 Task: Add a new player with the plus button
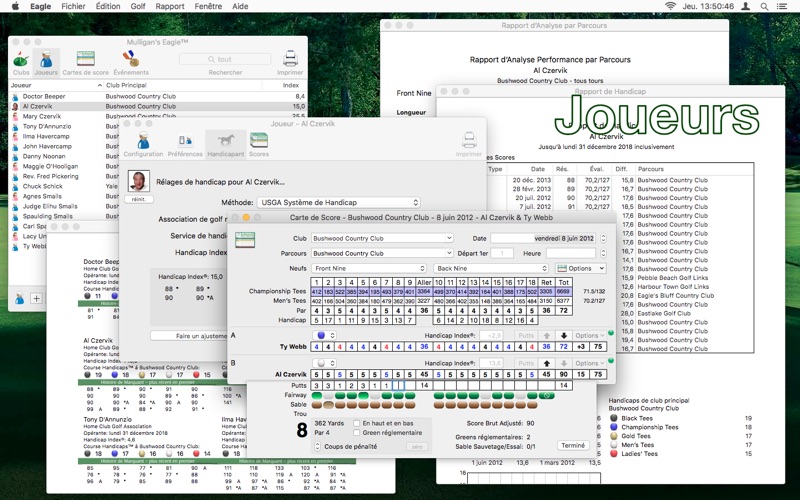click(x=36, y=298)
